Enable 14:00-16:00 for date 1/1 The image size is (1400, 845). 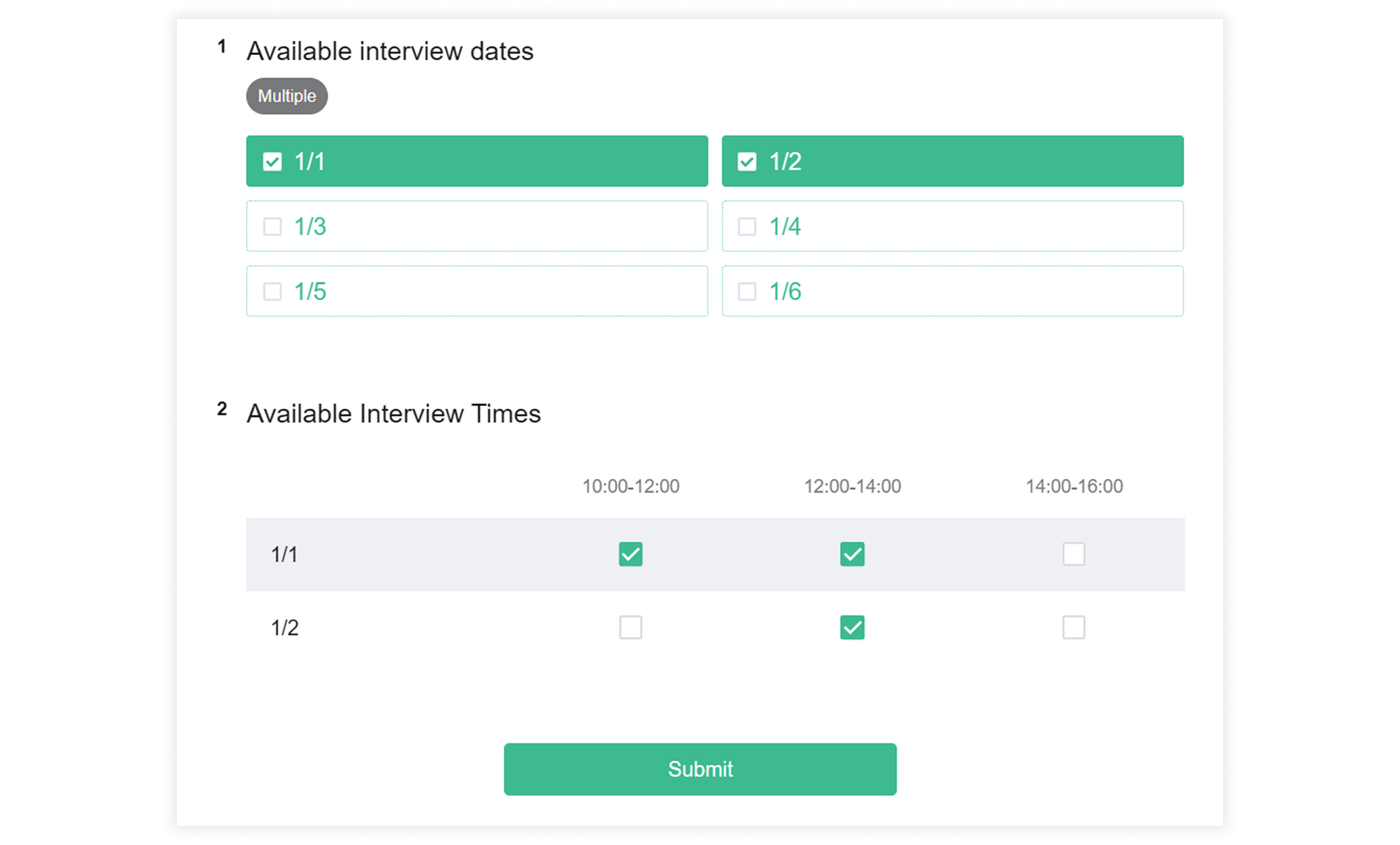click(1074, 554)
